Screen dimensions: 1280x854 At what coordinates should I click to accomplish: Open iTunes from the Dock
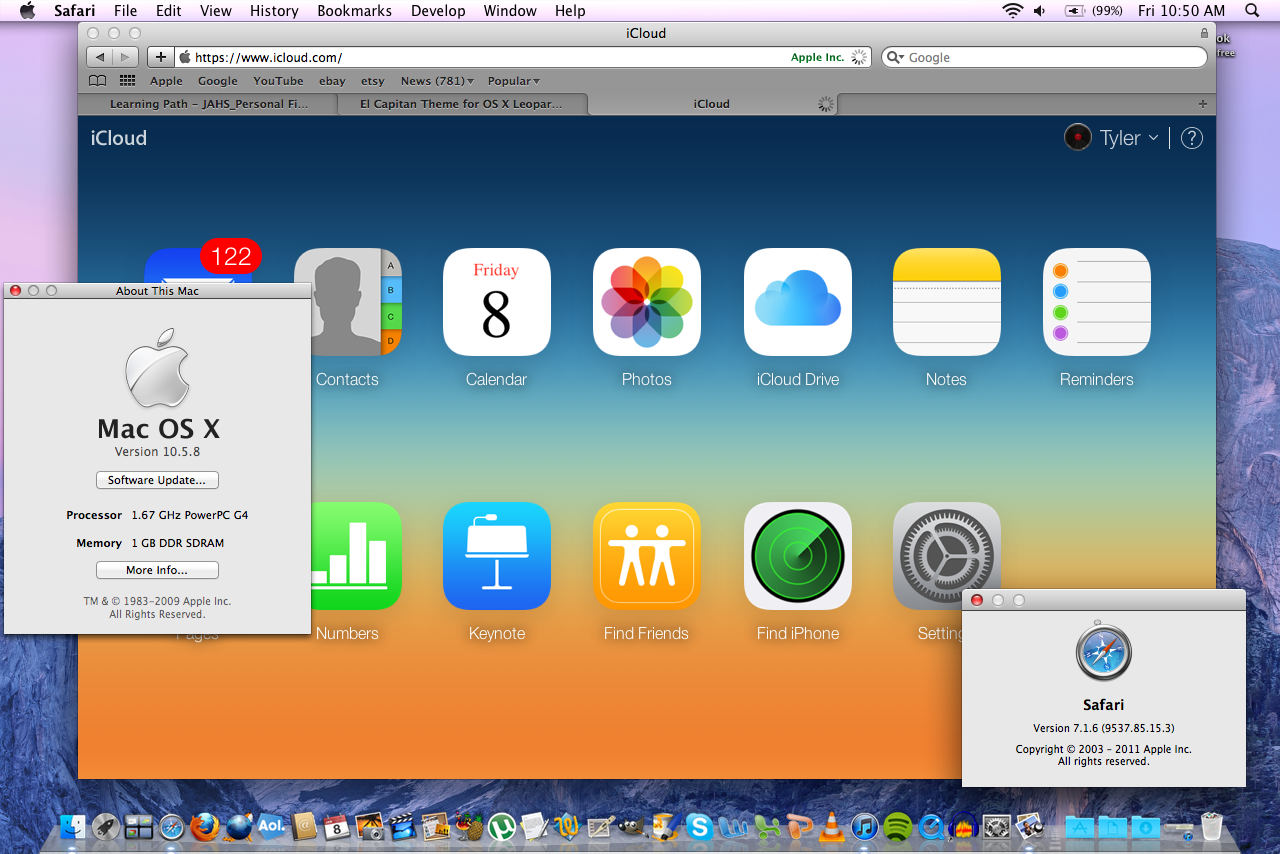tap(865, 826)
